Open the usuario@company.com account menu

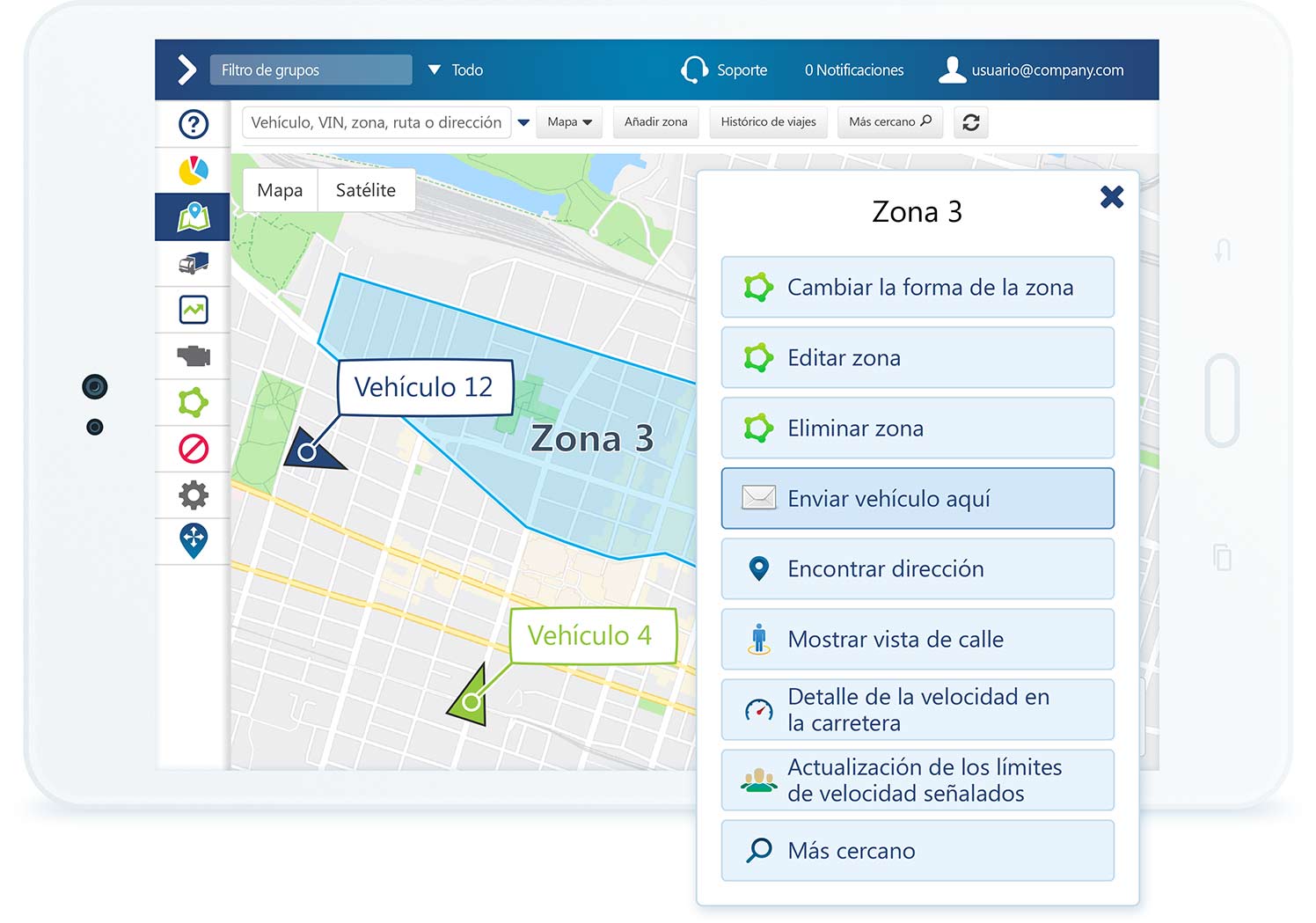click(x=1031, y=70)
